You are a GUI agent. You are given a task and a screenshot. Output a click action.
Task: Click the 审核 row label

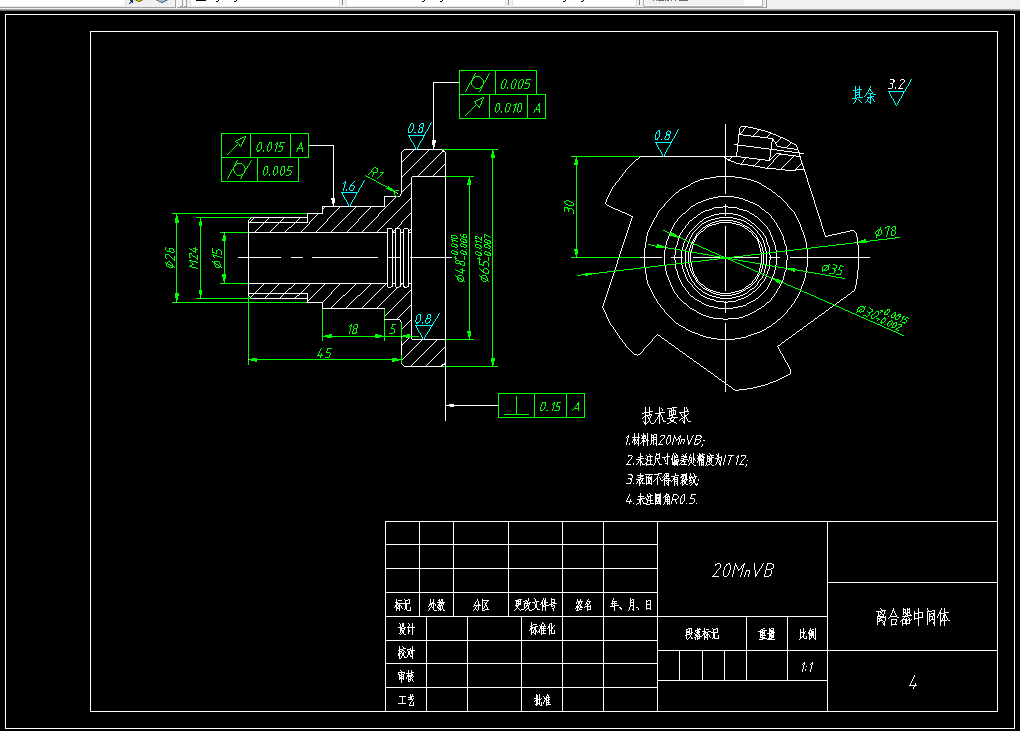pos(406,676)
